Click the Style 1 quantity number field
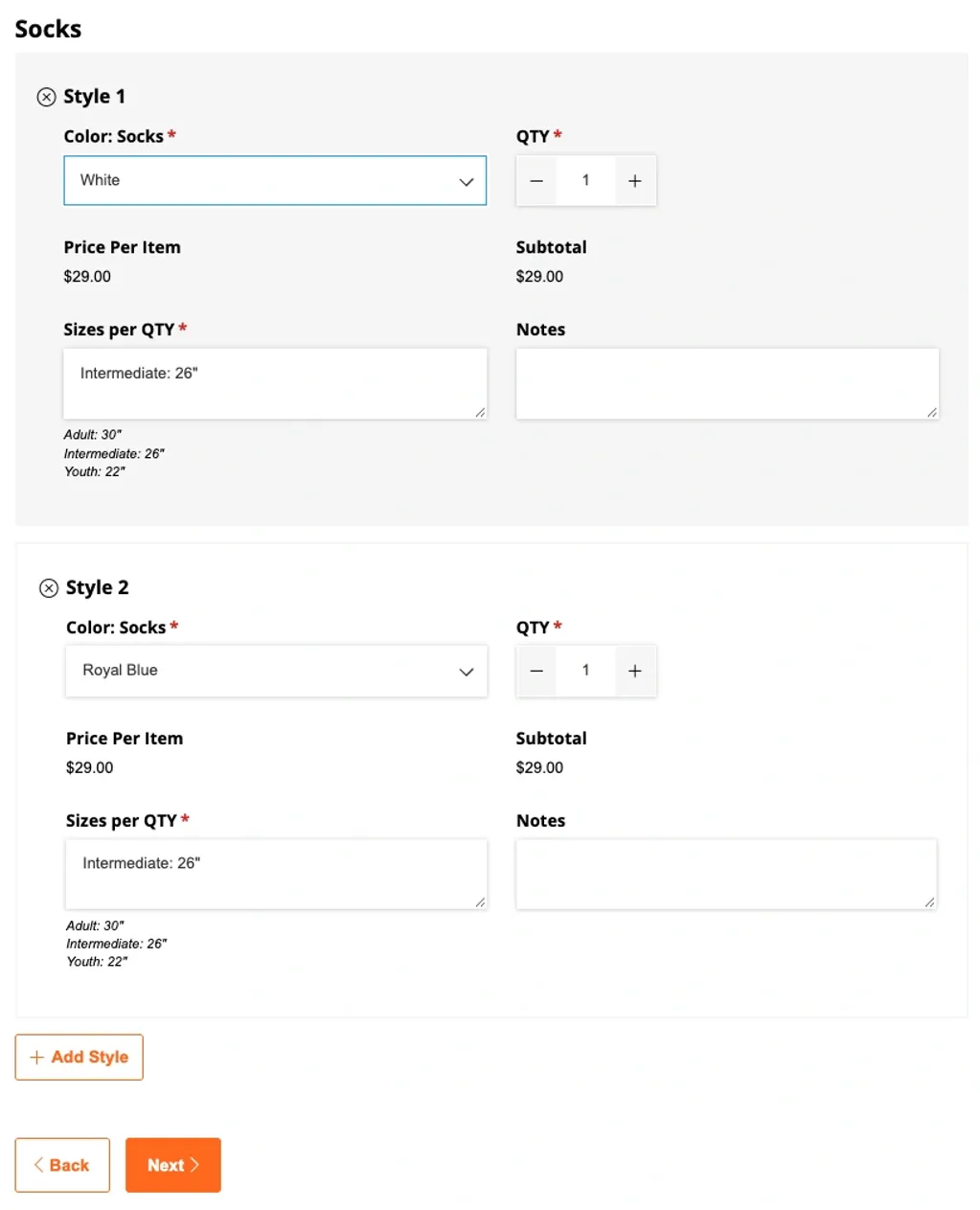Viewport: 980px width, 1210px height. point(586,181)
